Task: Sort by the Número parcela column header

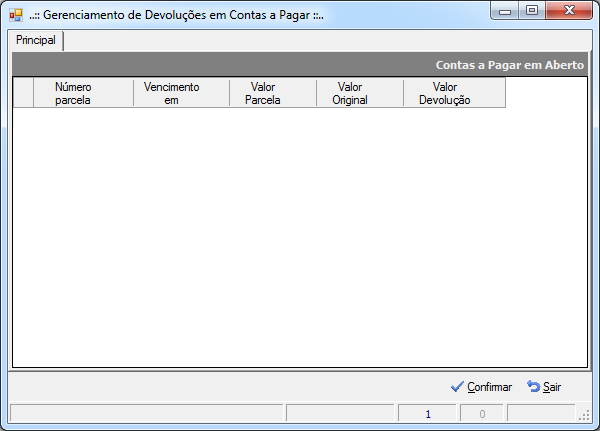Action: pyautogui.click(x=83, y=93)
